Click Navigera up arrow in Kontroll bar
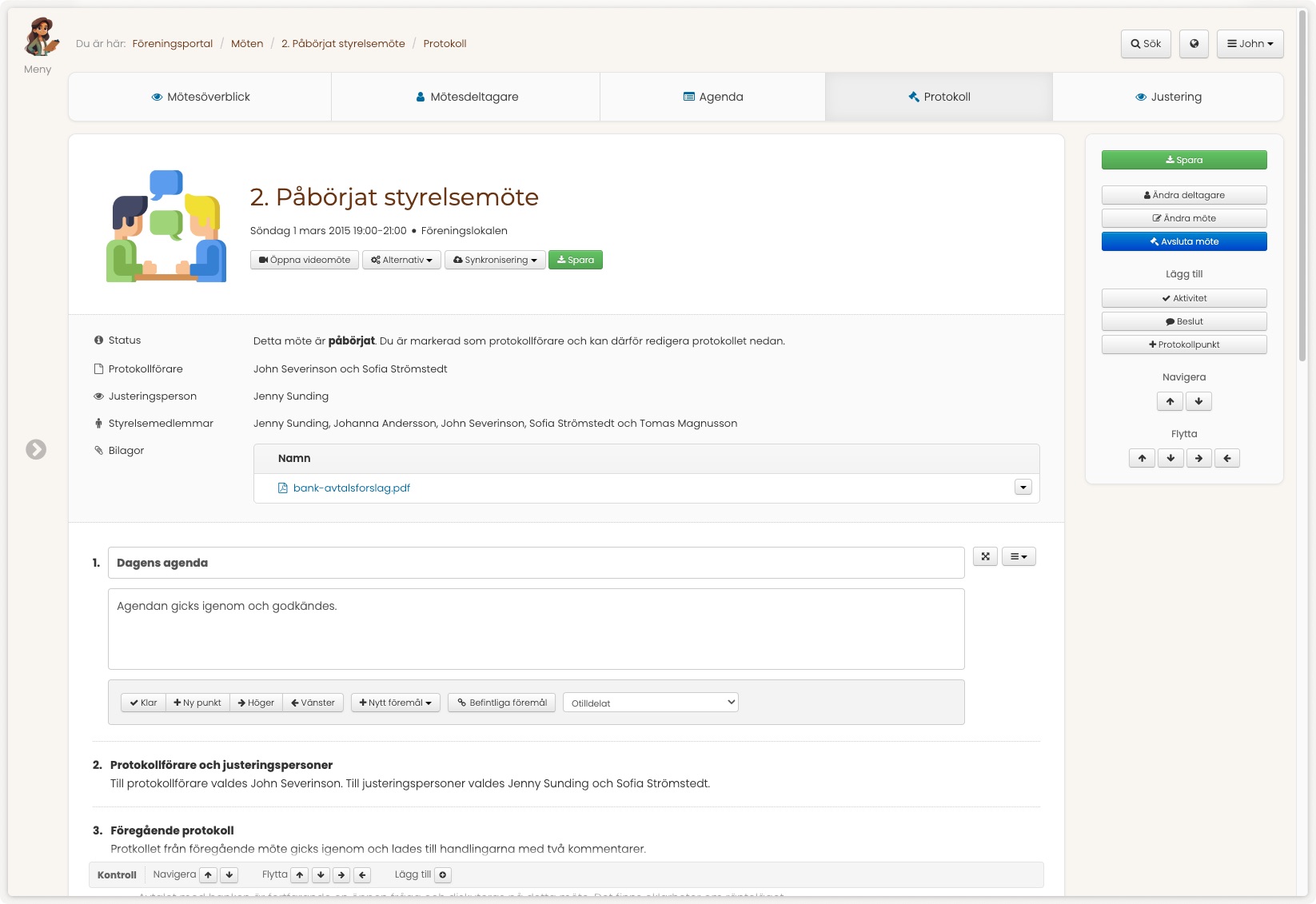This screenshot has width=1316, height=904. [x=208, y=875]
